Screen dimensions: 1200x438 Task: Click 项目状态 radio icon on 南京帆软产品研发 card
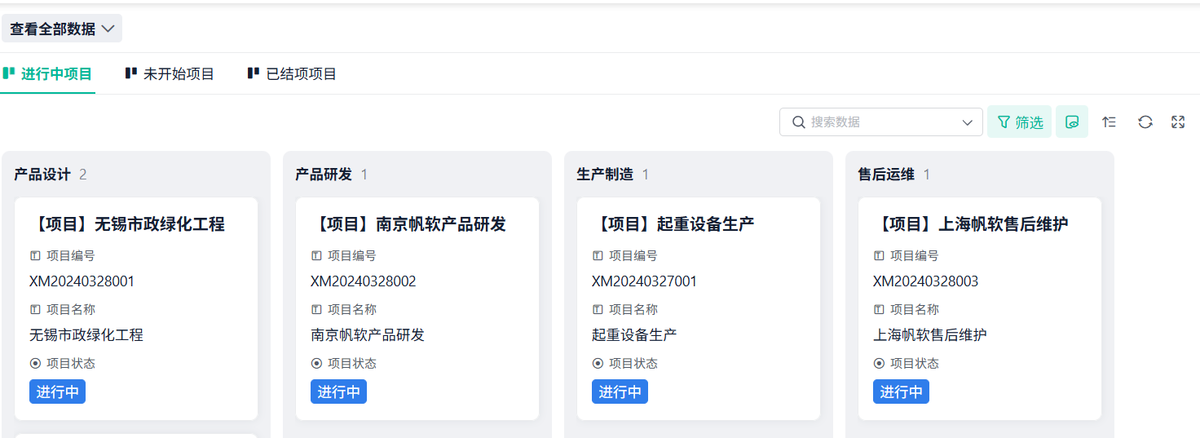(317, 363)
